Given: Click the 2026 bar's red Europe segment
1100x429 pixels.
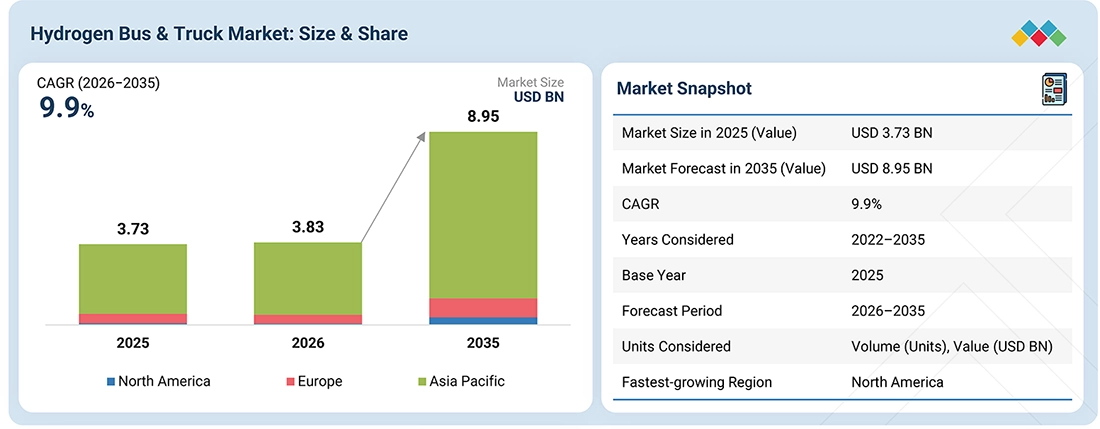Looking at the screenshot, I should coord(308,319).
